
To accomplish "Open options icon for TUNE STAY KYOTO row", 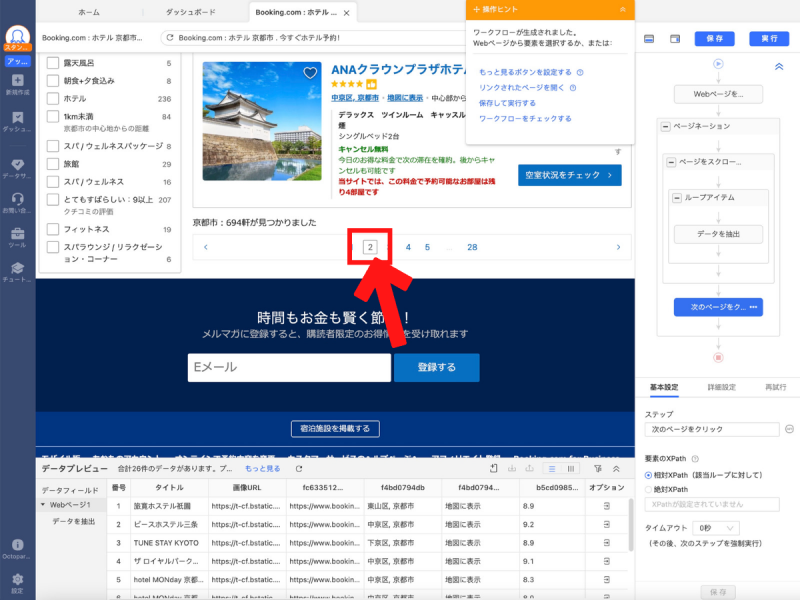I will [x=607, y=543].
